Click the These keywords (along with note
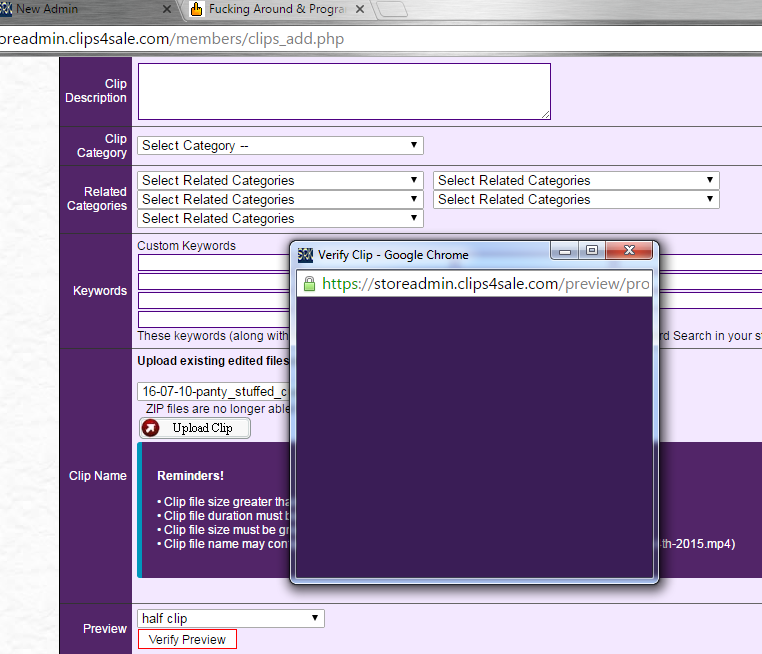762x654 pixels. [x=213, y=336]
